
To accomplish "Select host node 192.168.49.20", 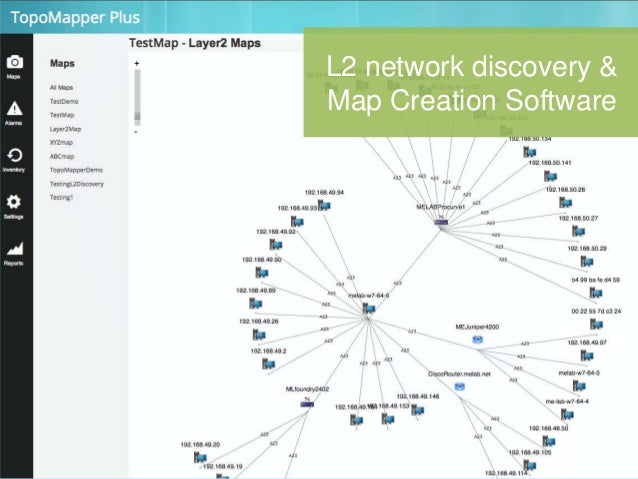I will coord(200,458).
